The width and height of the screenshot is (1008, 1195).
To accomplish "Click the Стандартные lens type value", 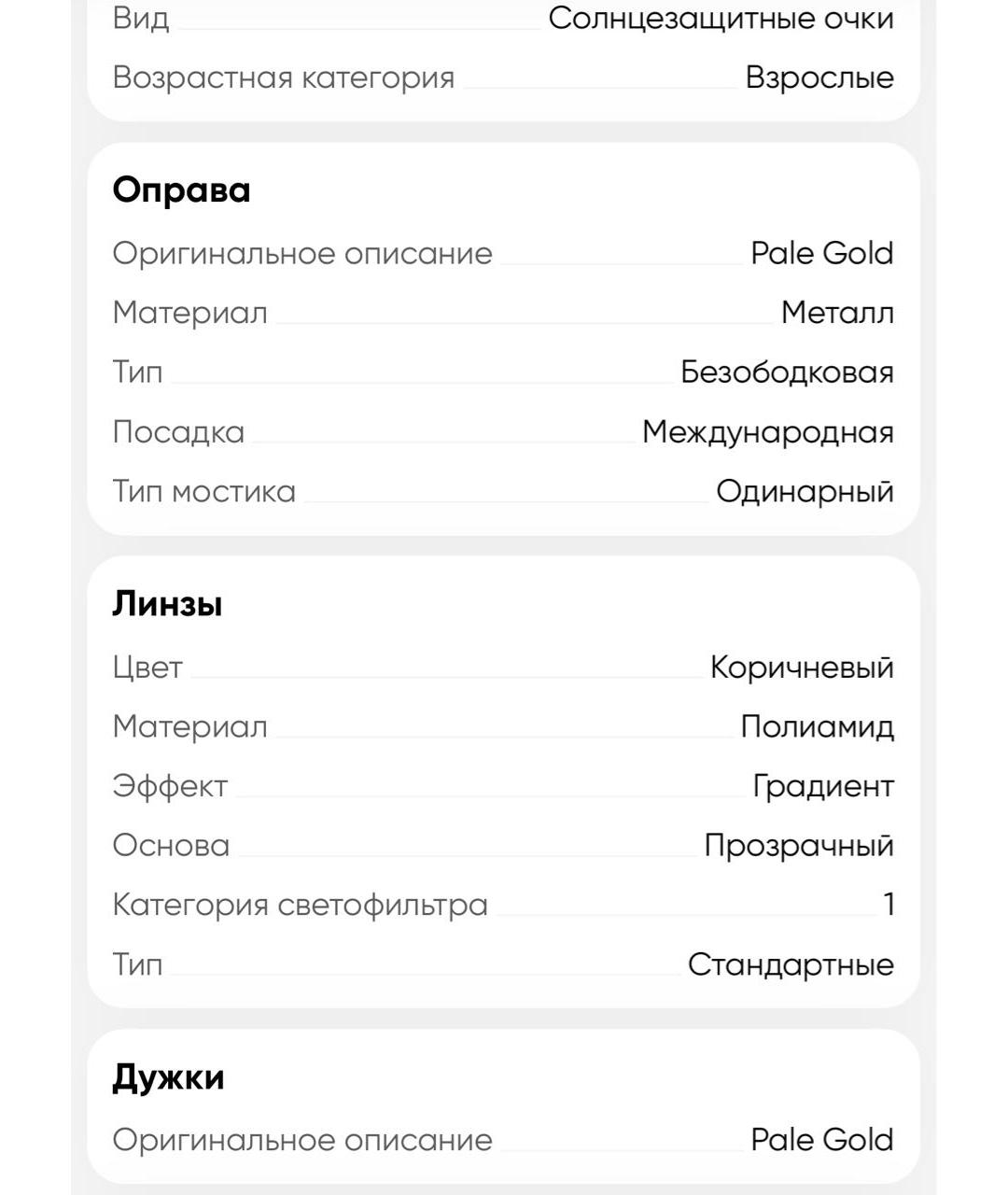I will pos(790,964).
